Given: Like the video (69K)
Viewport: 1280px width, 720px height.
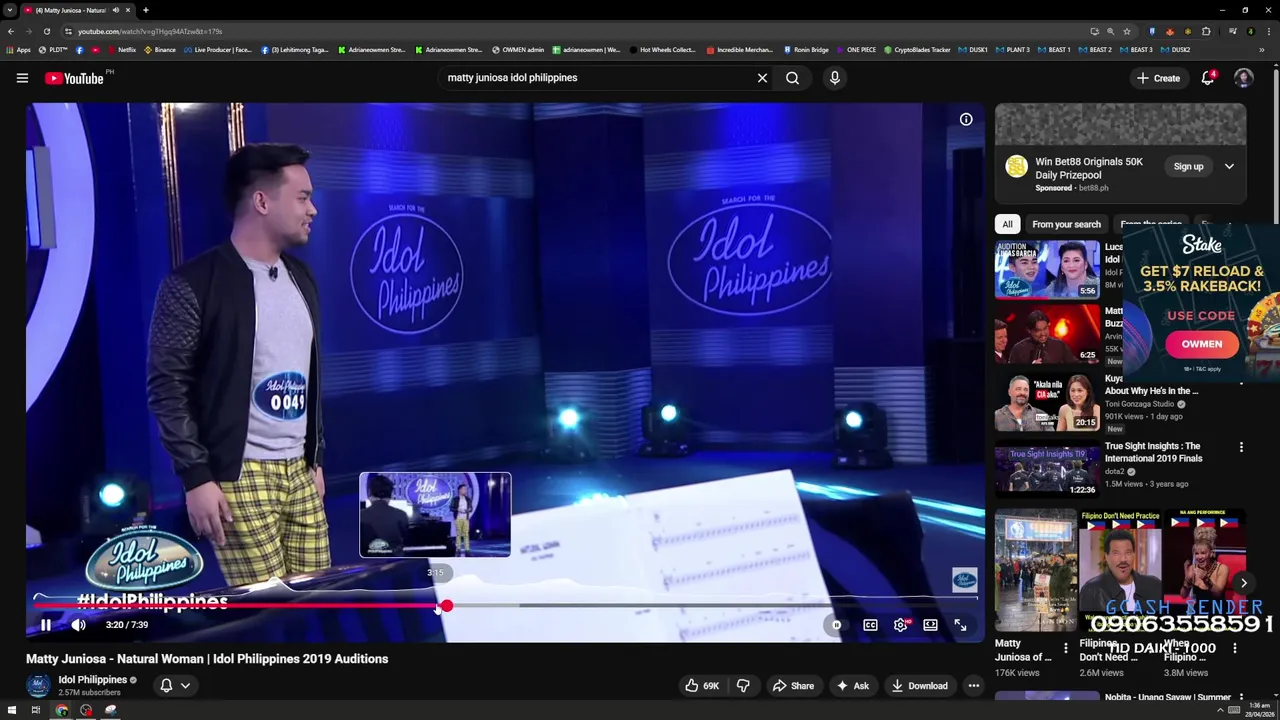Looking at the screenshot, I should (x=702, y=686).
